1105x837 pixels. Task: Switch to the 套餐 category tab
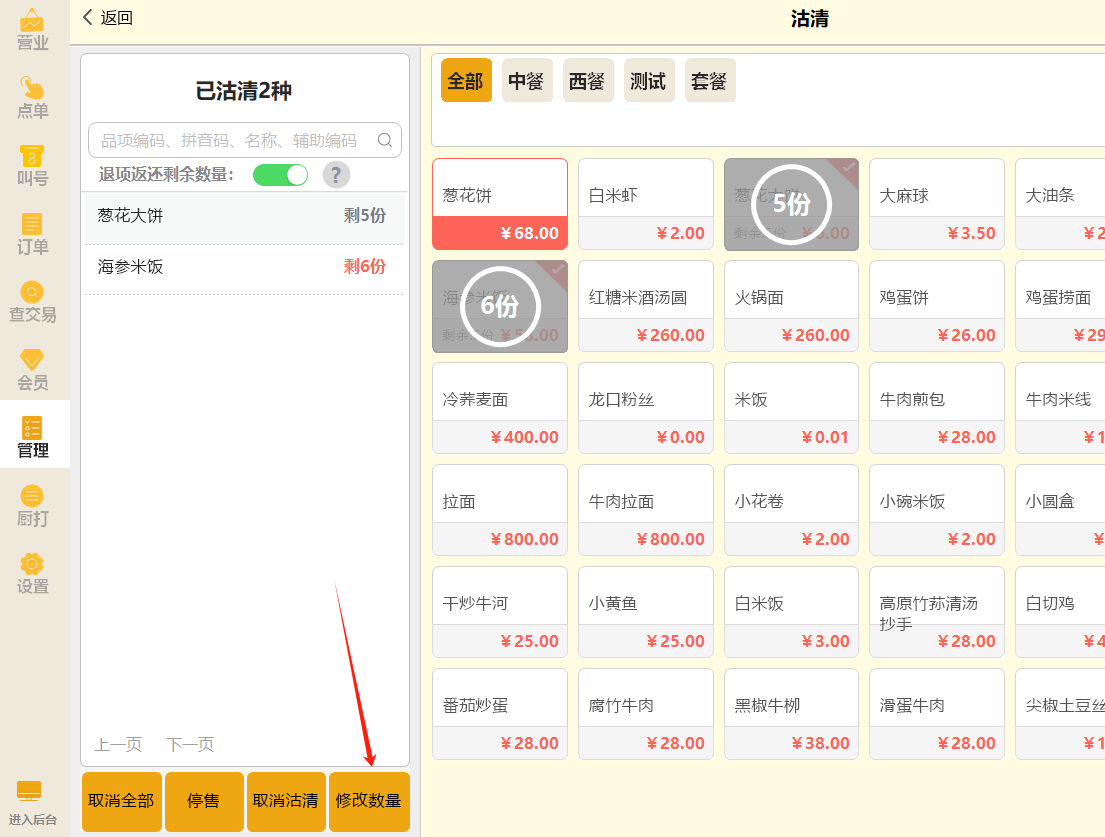tap(710, 80)
